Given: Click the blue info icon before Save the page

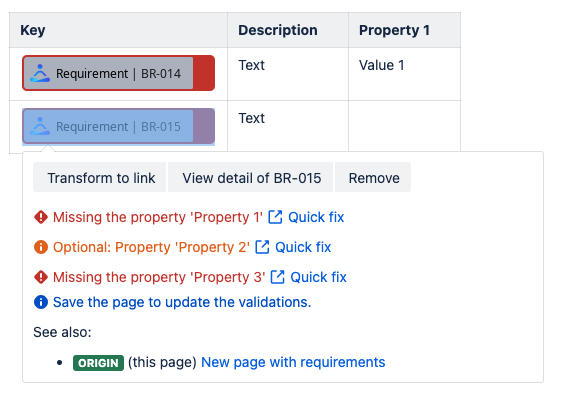Looking at the screenshot, I should pos(41,302).
